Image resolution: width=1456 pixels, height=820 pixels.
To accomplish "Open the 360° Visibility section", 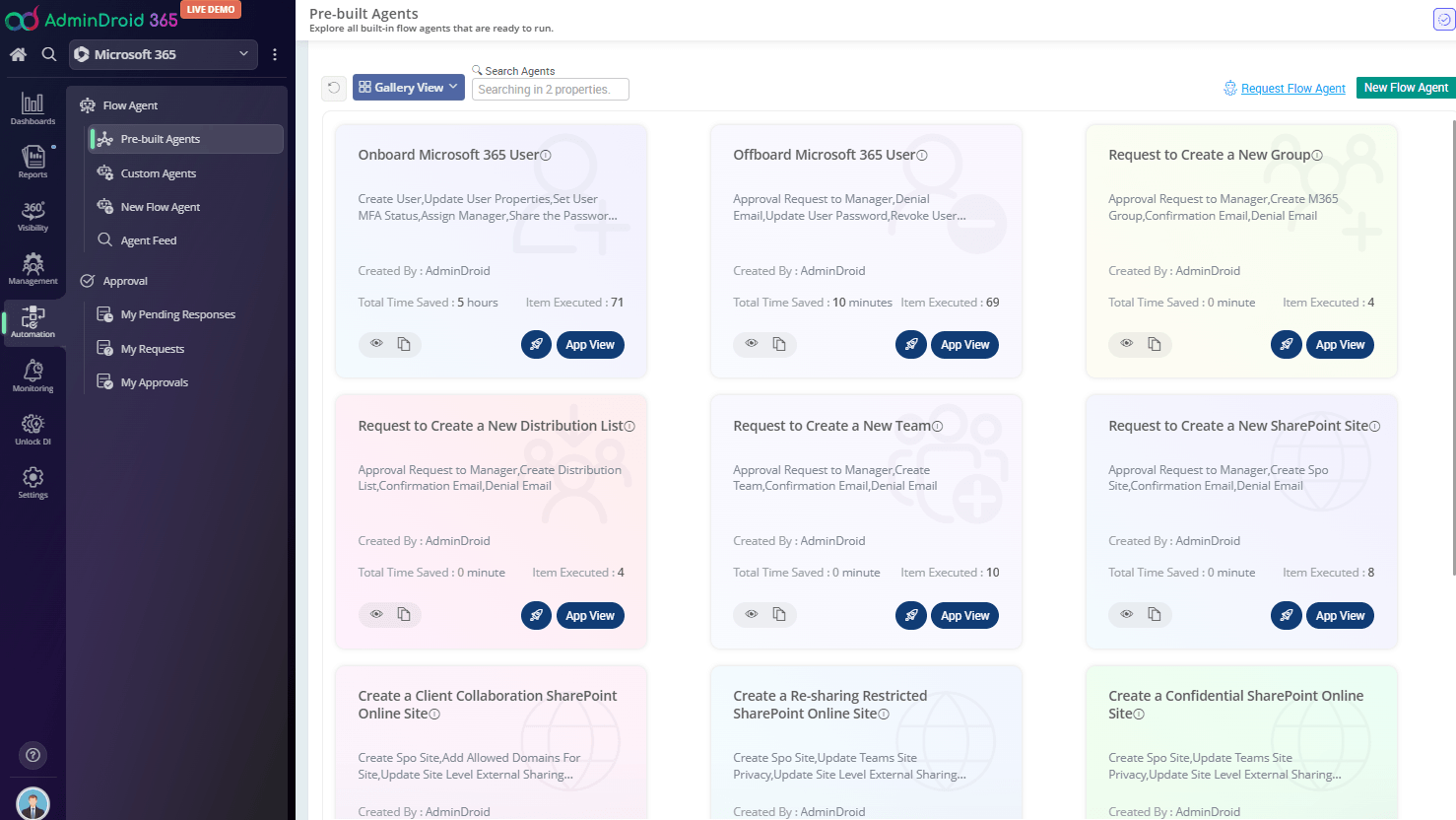I will click(33, 216).
